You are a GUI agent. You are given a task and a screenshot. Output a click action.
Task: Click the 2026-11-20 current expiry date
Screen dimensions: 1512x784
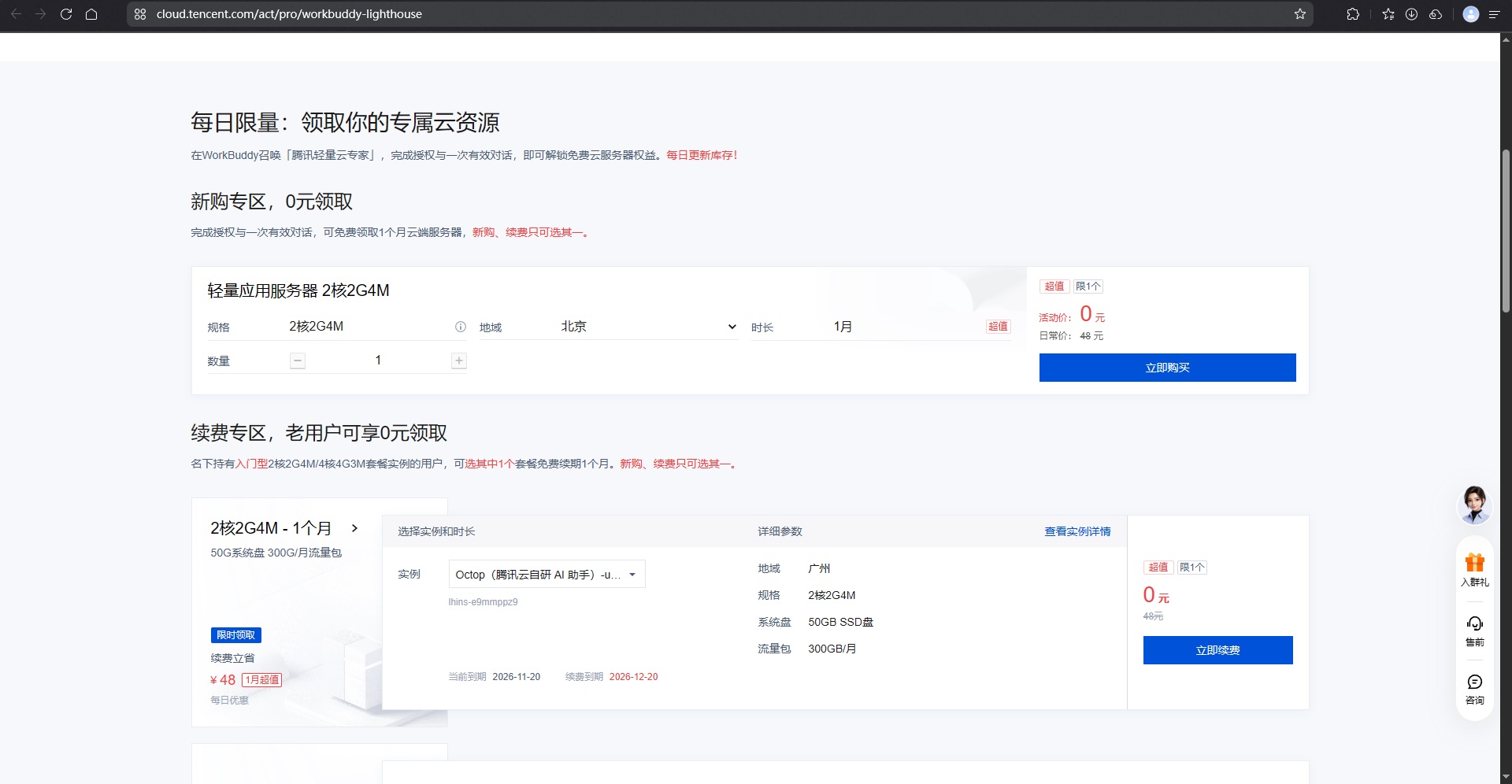point(516,677)
